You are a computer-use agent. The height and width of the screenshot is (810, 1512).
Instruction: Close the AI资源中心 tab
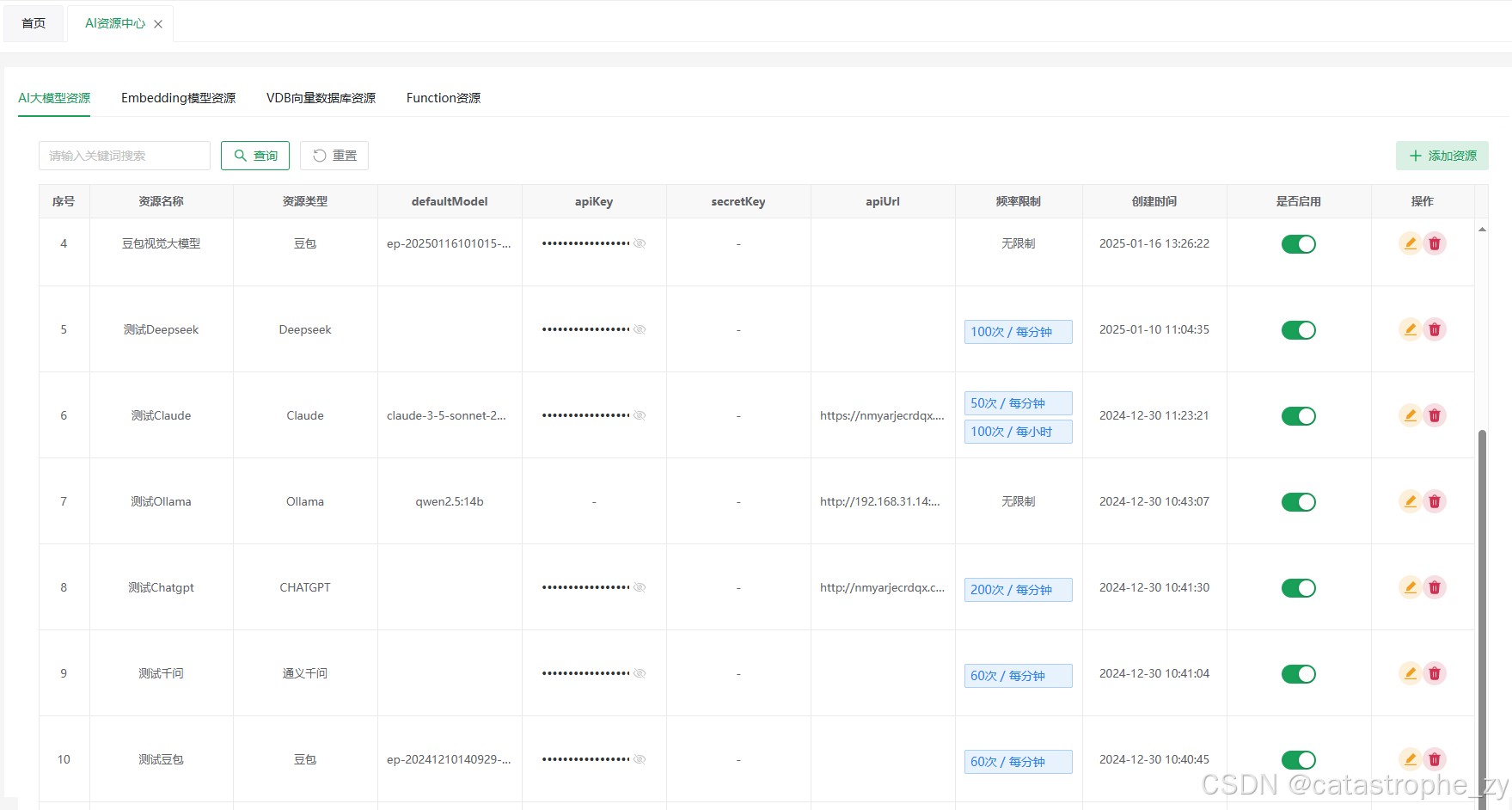coord(158,24)
